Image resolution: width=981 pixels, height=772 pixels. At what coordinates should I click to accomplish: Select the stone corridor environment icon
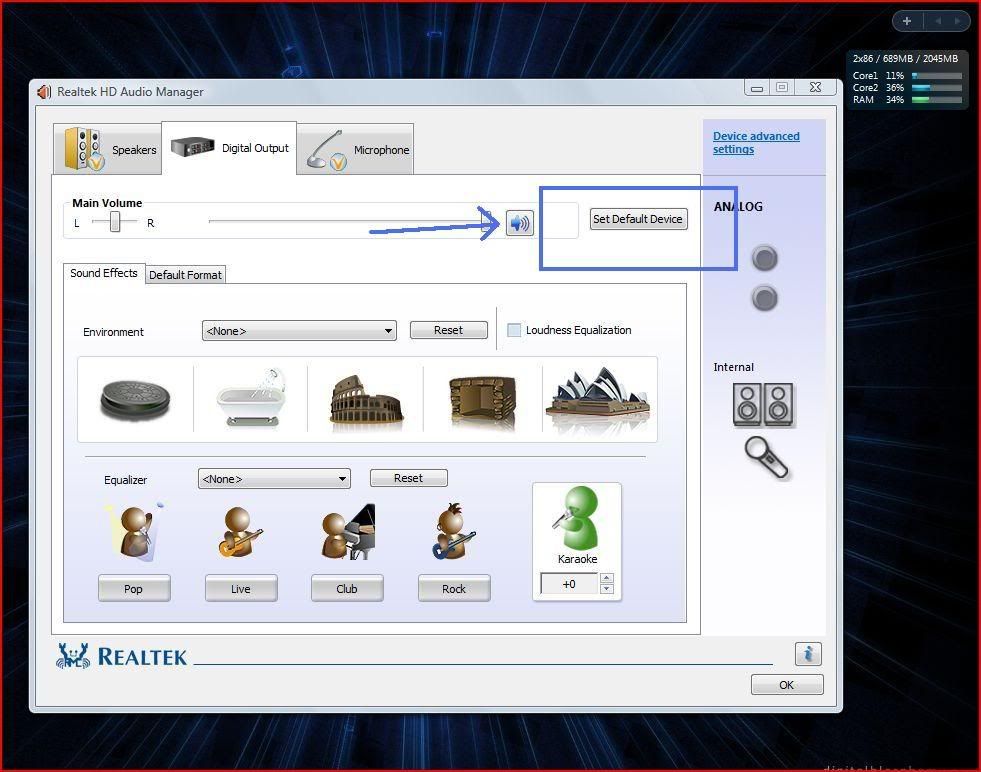click(x=482, y=402)
